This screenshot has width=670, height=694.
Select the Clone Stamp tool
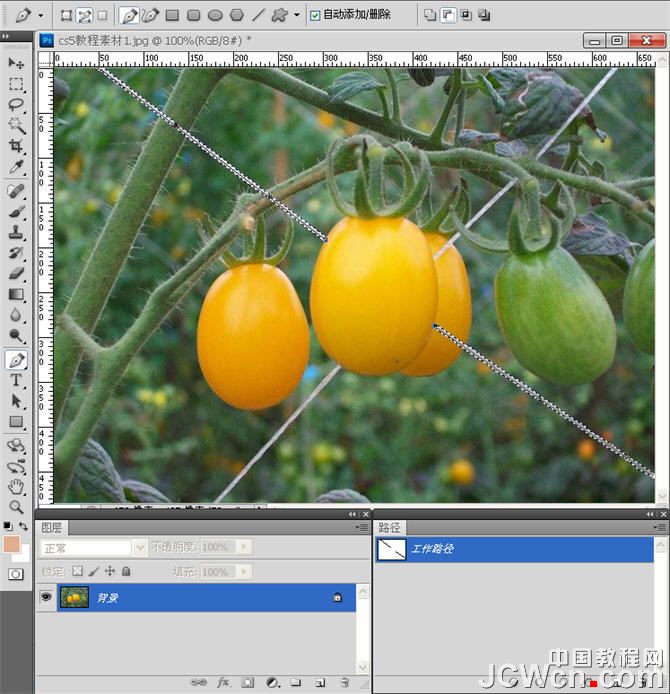[16, 232]
